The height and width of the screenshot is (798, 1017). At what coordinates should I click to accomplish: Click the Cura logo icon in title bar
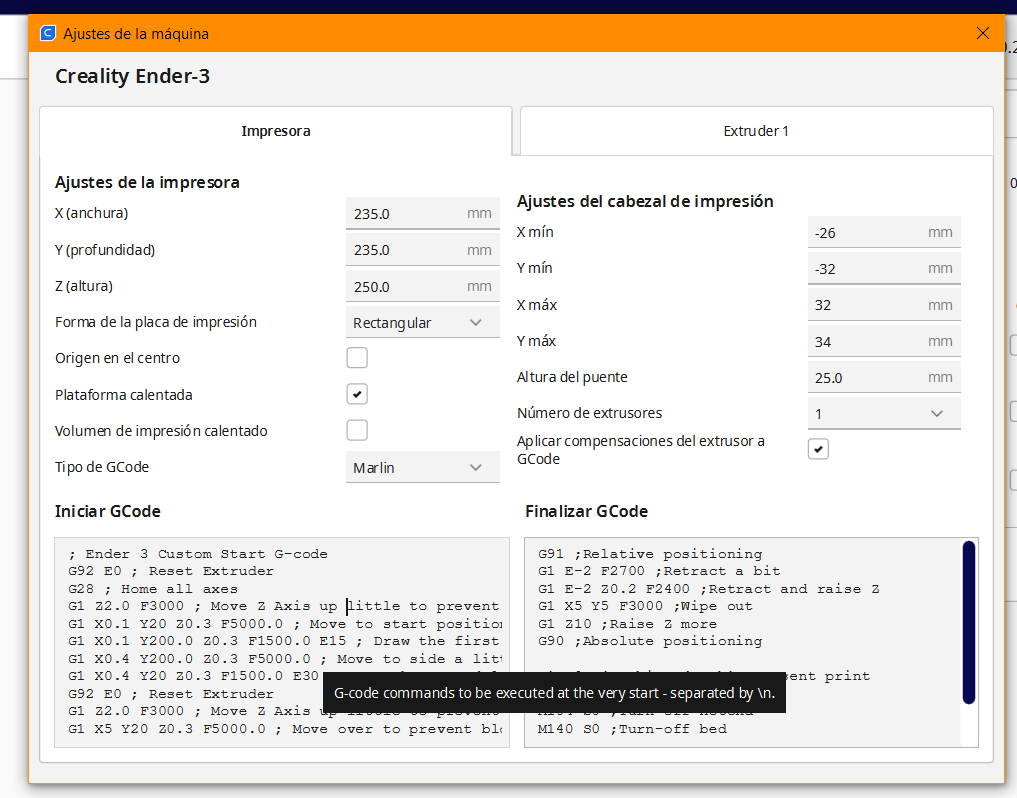tap(48, 33)
